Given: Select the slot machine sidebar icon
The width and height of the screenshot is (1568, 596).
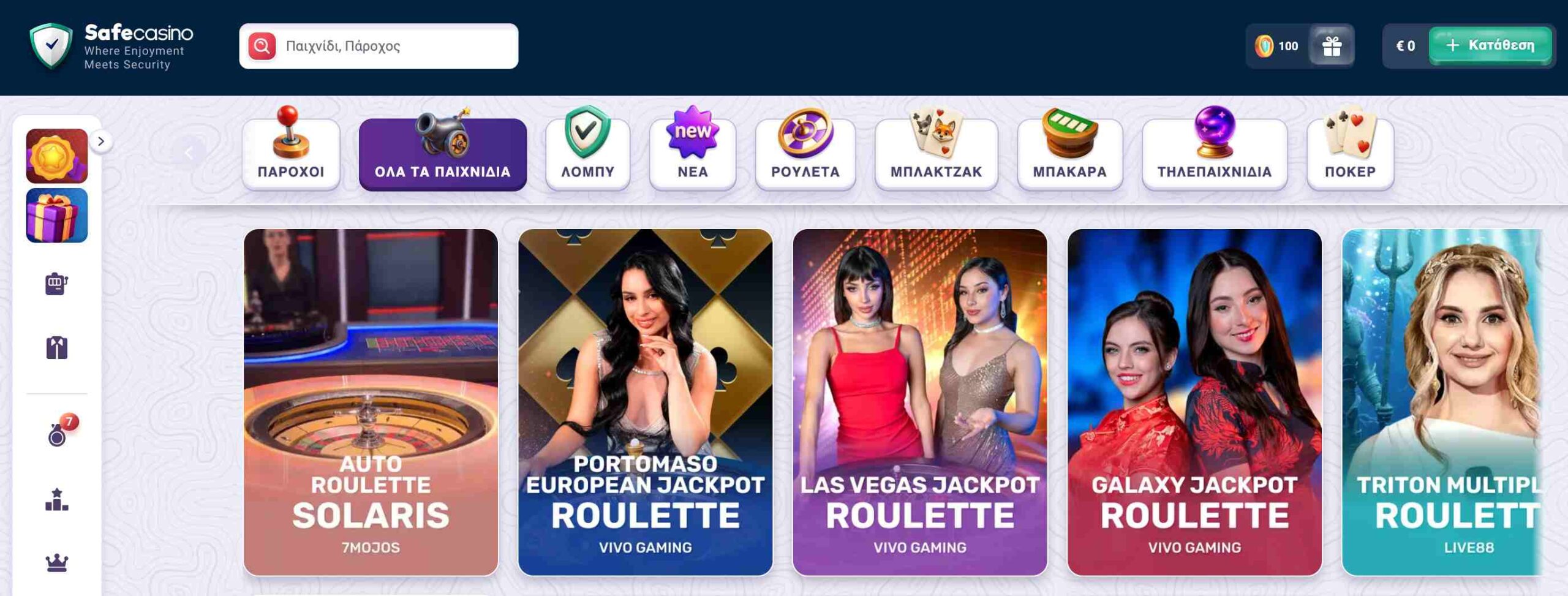Looking at the screenshot, I should (x=57, y=283).
